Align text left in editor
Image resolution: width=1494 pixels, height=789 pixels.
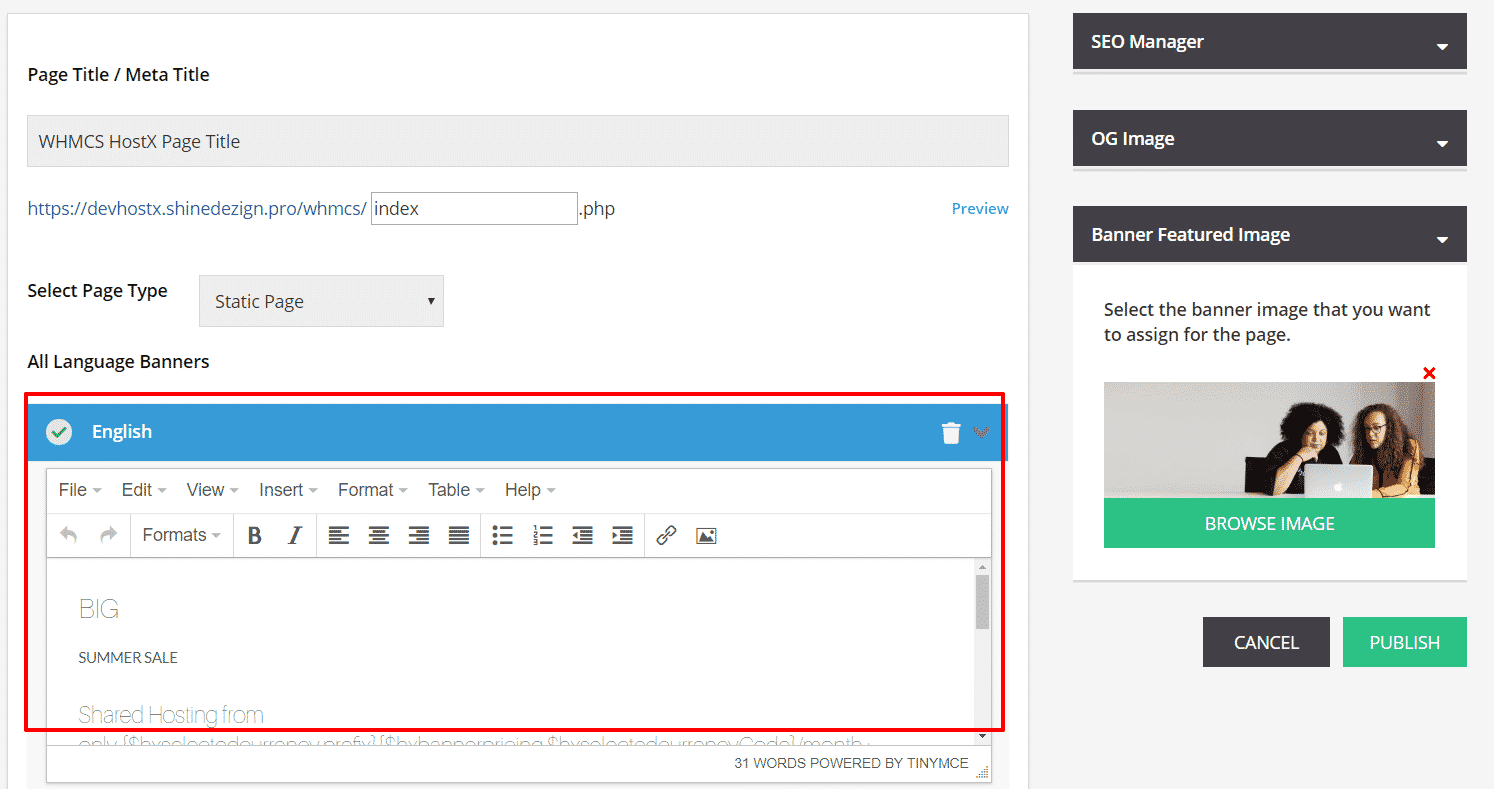pyautogui.click(x=339, y=536)
